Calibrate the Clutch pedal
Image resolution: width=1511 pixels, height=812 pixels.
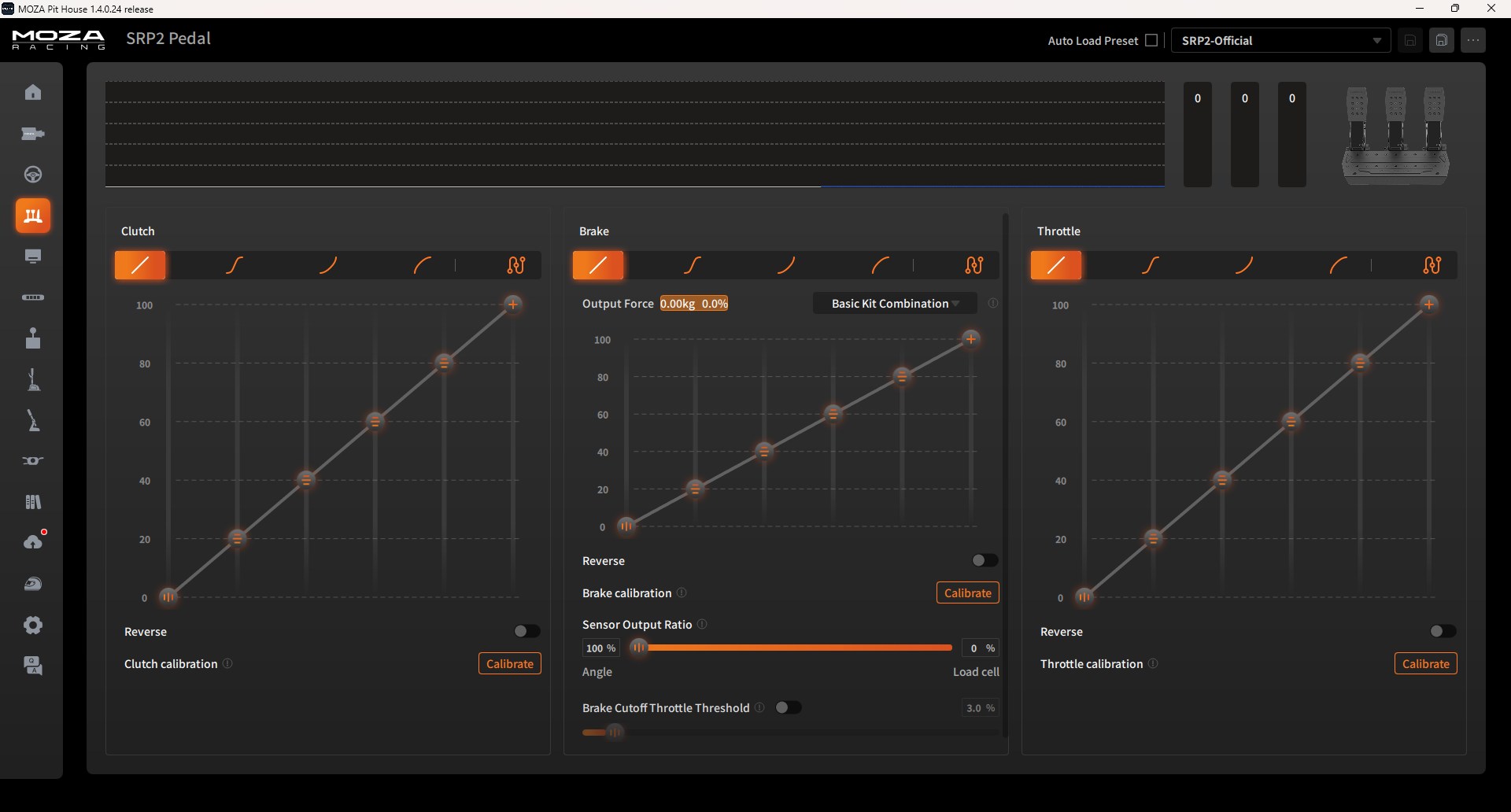point(510,663)
